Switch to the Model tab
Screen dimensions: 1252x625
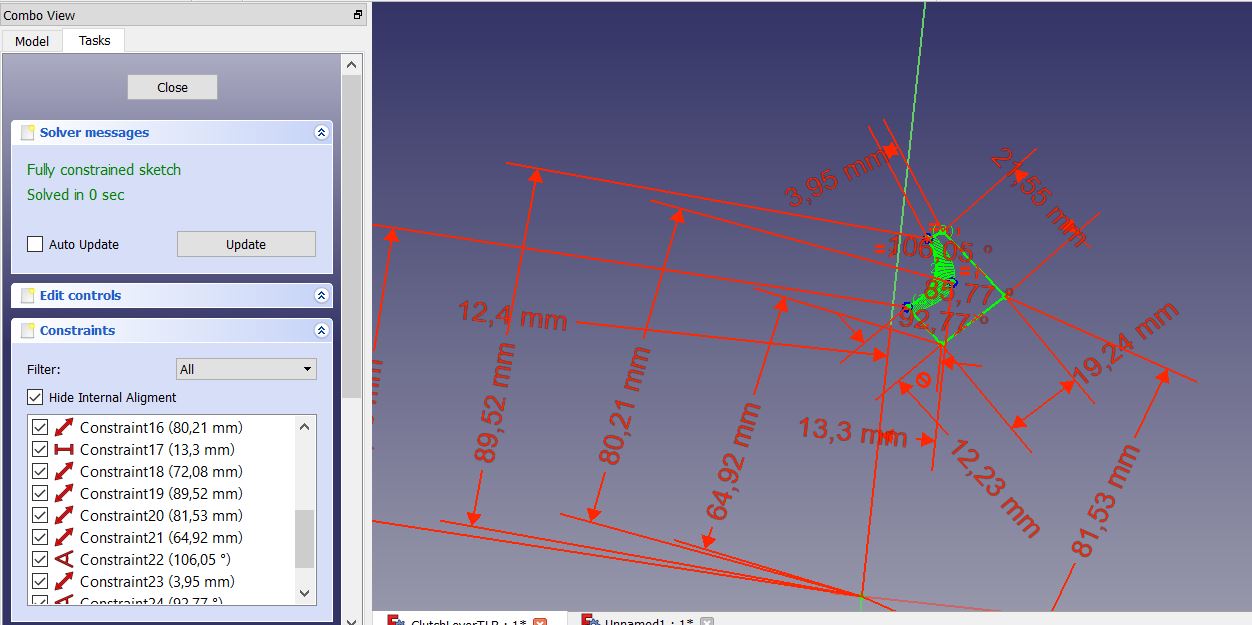tap(32, 41)
